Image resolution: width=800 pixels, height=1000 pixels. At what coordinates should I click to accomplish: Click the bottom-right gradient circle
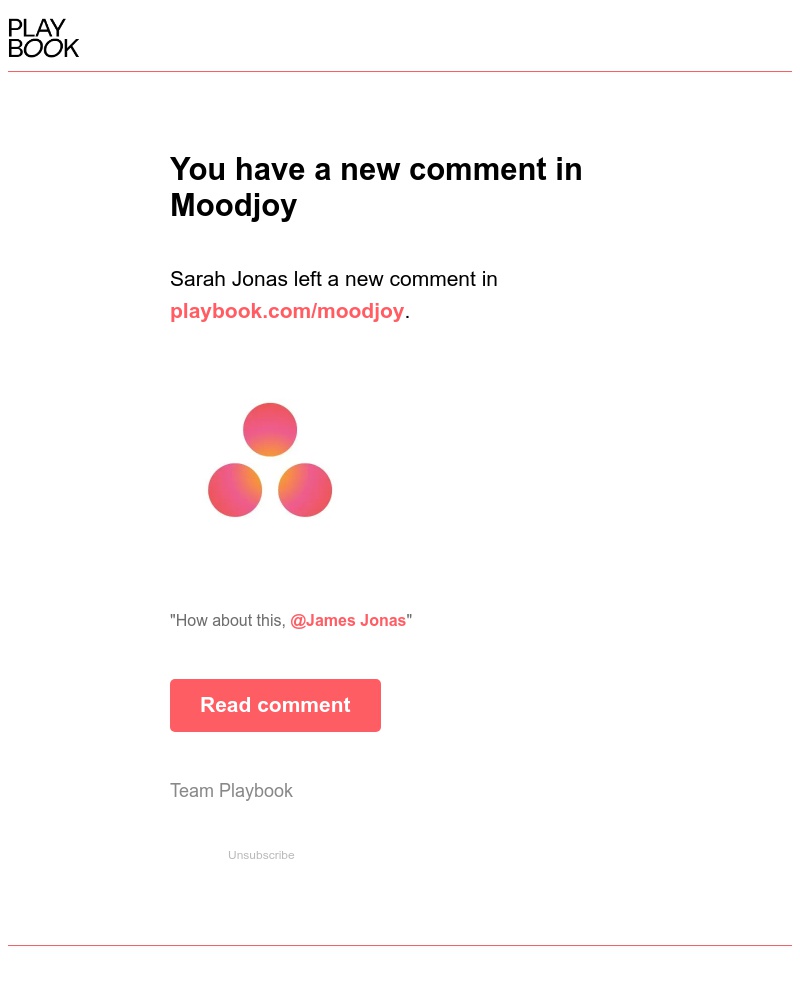[305, 490]
